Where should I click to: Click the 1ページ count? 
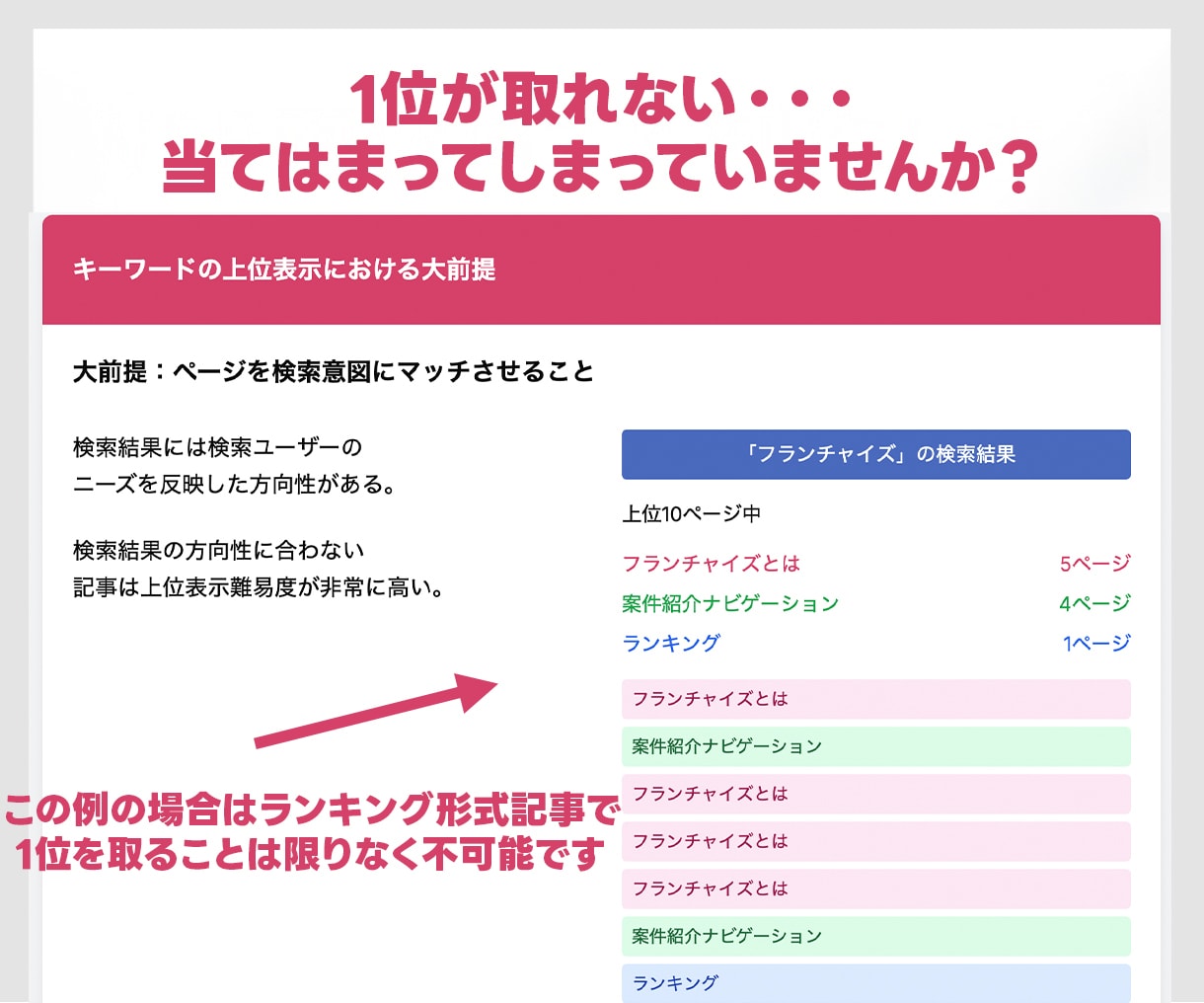[x=1096, y=643]
